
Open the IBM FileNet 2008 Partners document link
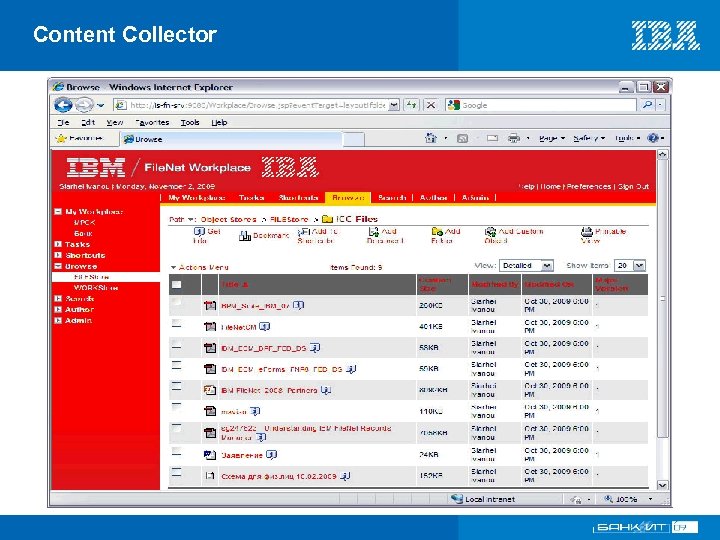[x=269, y=390]
